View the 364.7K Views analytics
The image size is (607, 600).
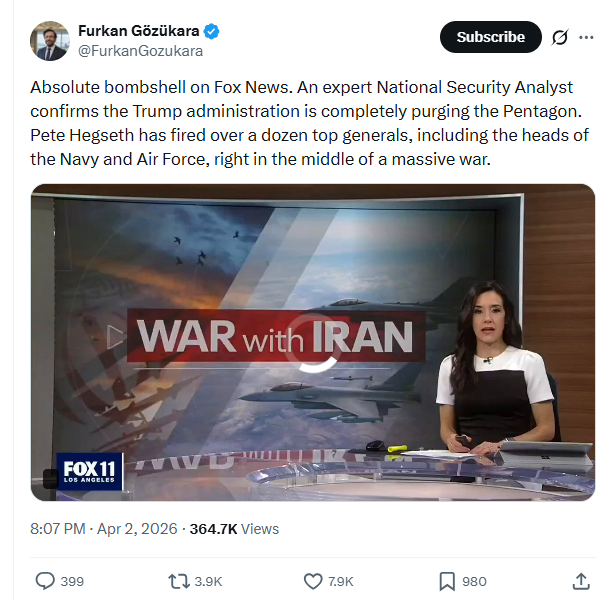tap(234, 529)
